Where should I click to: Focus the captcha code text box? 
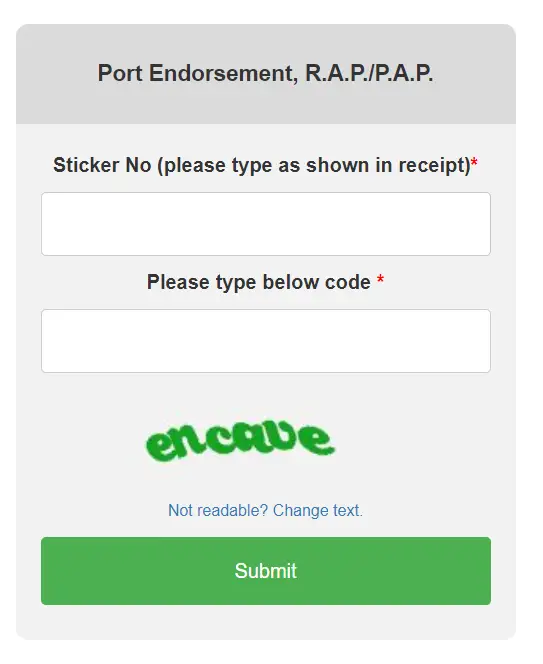(266, 341)
